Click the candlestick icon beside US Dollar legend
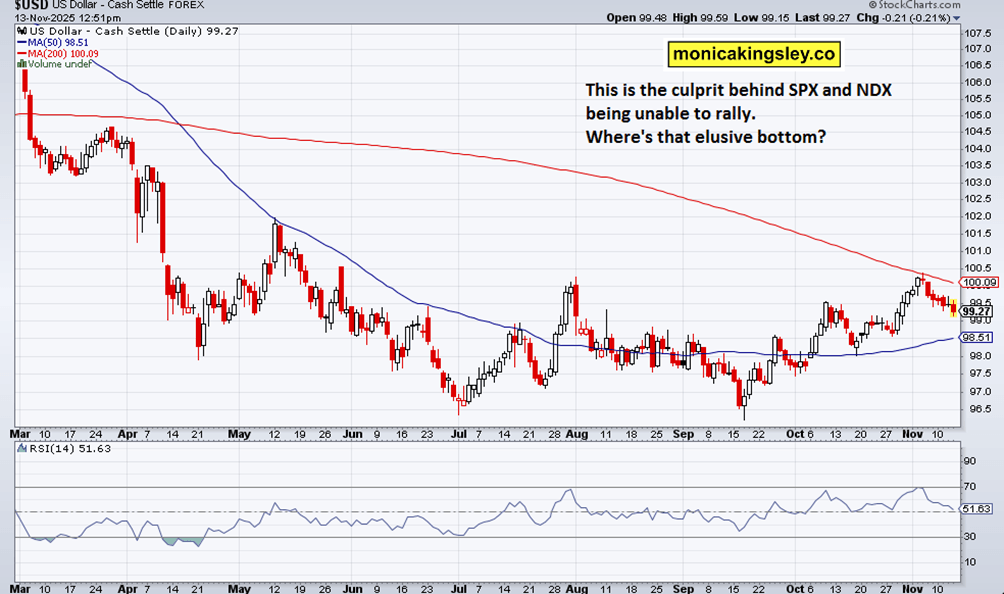1004x594 pixels. click(x=22, y=31)
